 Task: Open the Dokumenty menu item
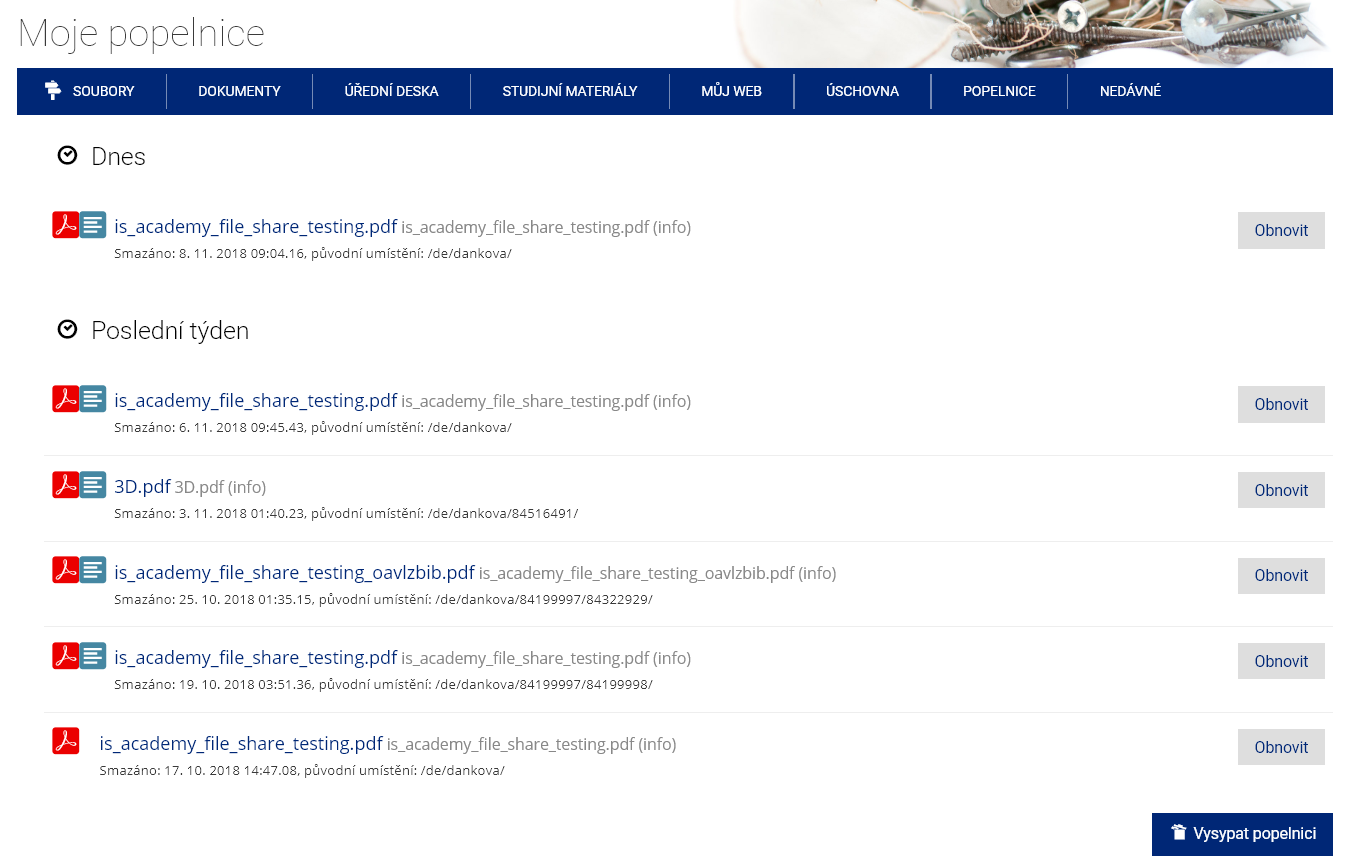239,91
